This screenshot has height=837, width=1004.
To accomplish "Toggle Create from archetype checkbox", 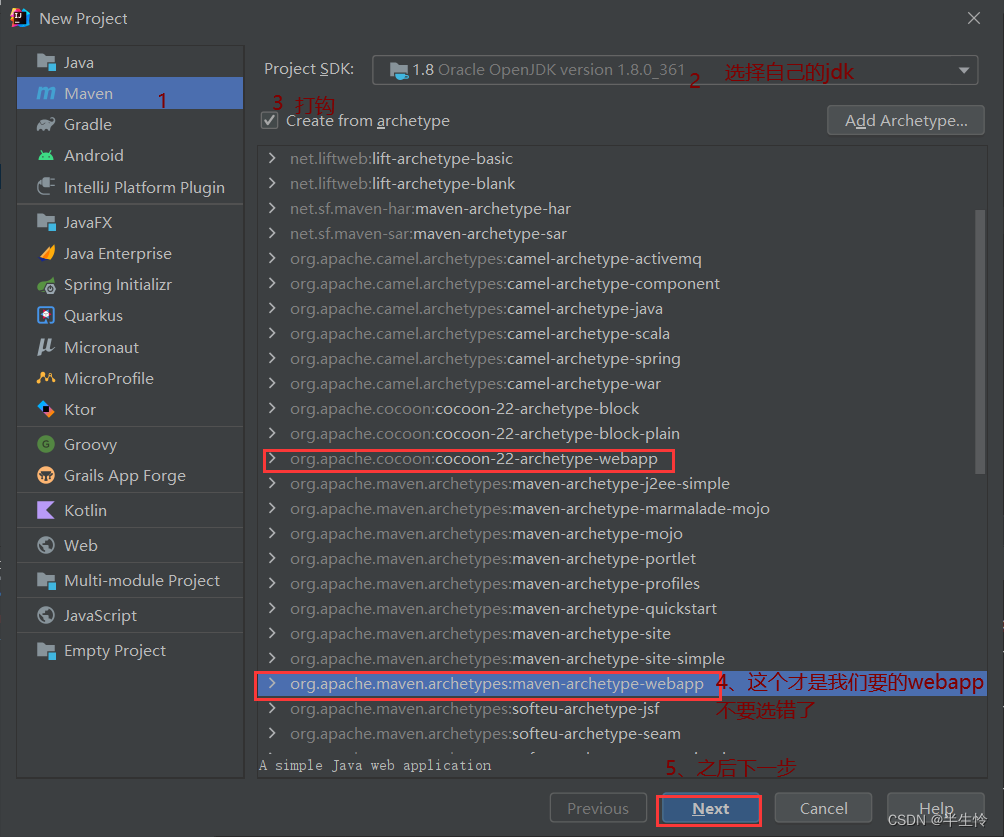I will [270, 120].
